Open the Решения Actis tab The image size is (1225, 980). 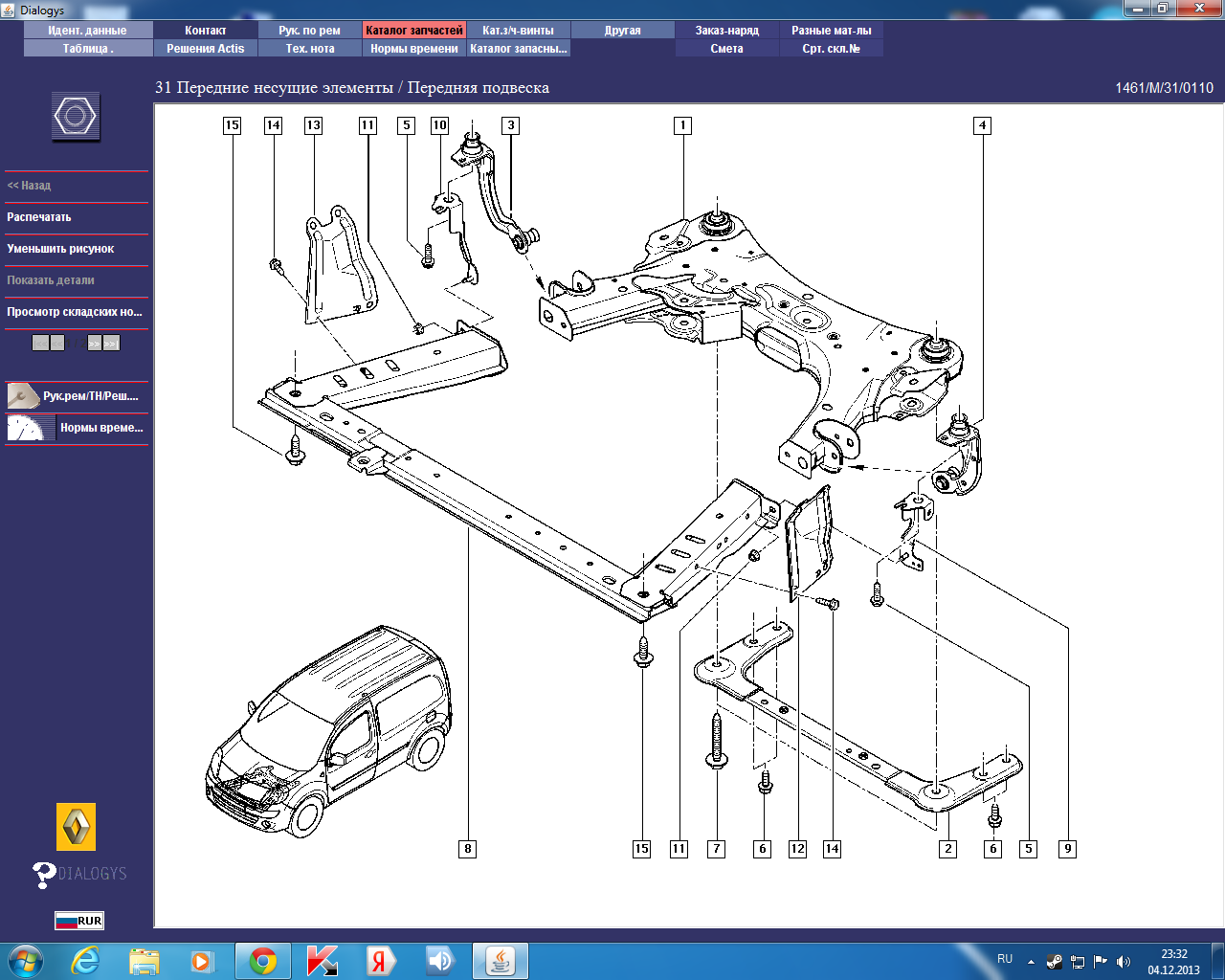206,49
